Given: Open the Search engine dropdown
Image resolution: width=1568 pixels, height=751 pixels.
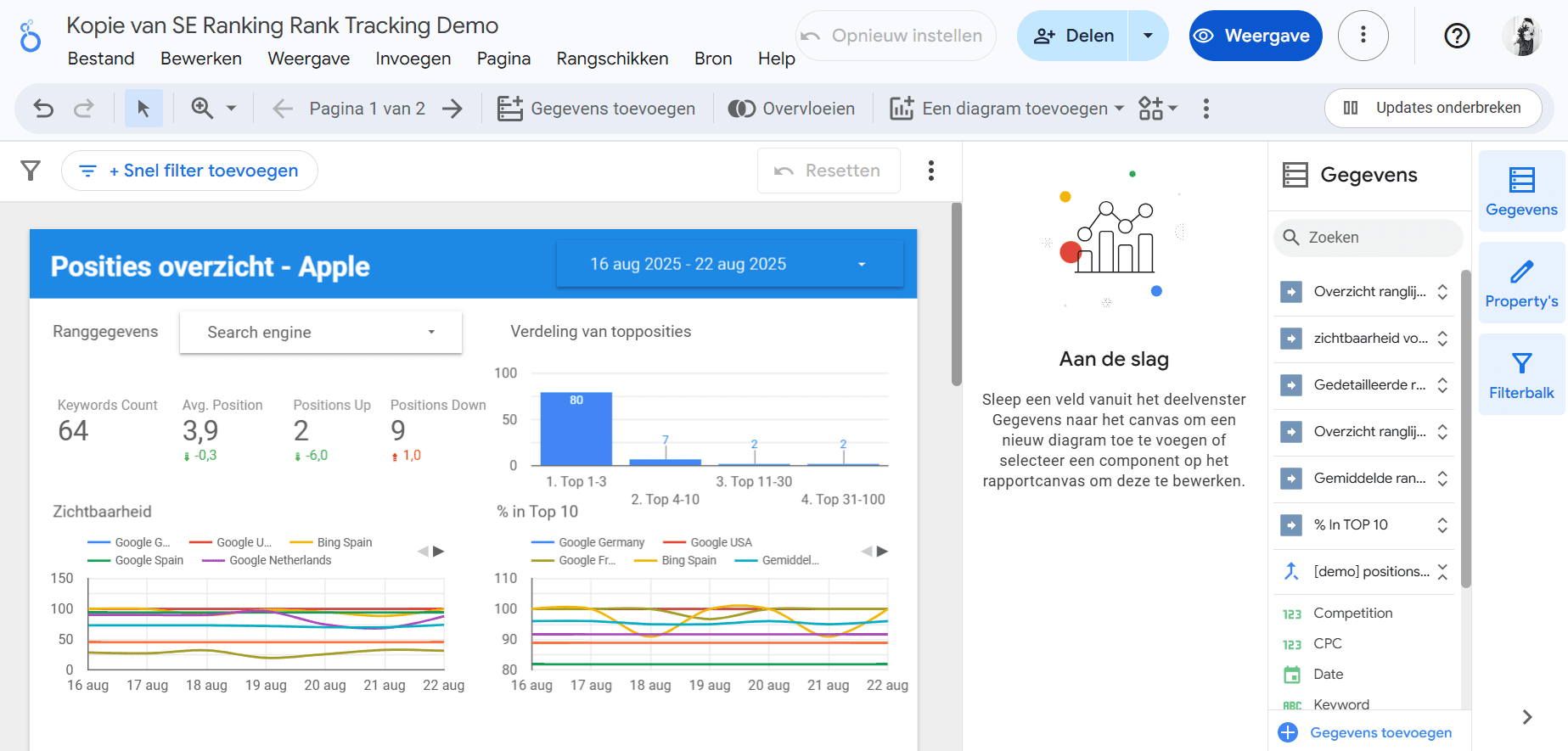Looking at the screenshot, I should coord(321,332).
